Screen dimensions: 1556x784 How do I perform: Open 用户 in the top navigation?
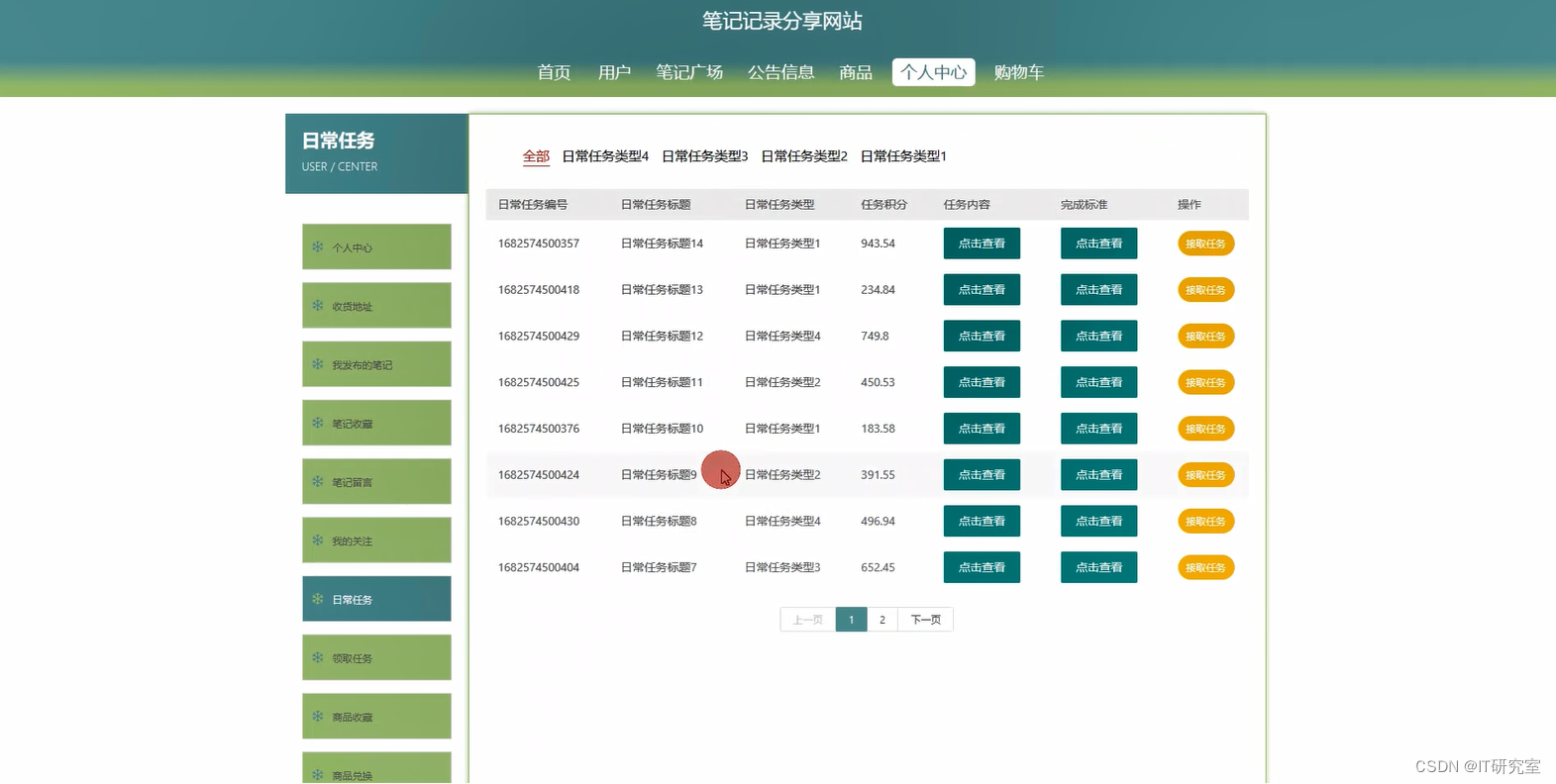point(614,72)
